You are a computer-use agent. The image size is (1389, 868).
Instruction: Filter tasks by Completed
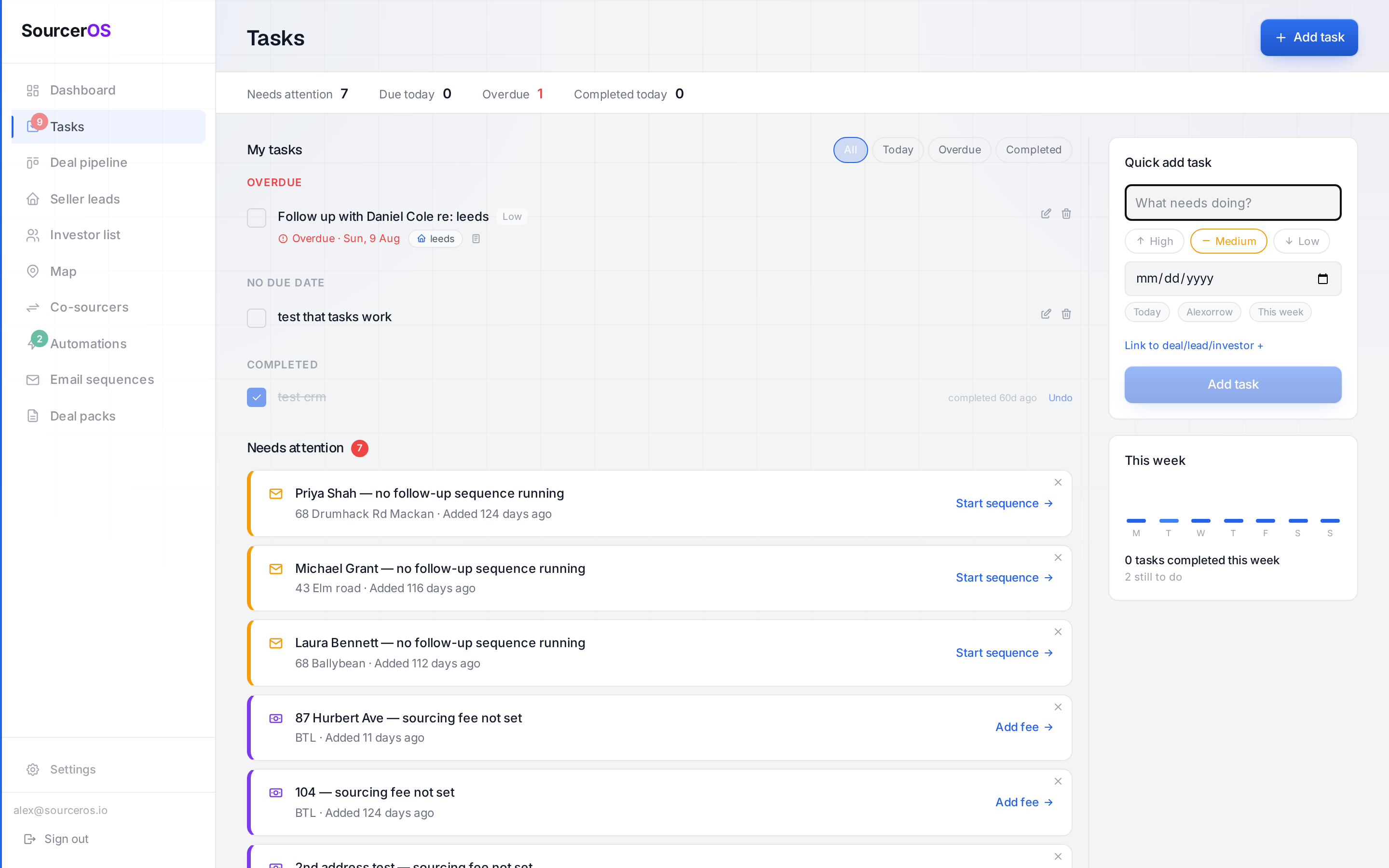[x=1033, y=150]
